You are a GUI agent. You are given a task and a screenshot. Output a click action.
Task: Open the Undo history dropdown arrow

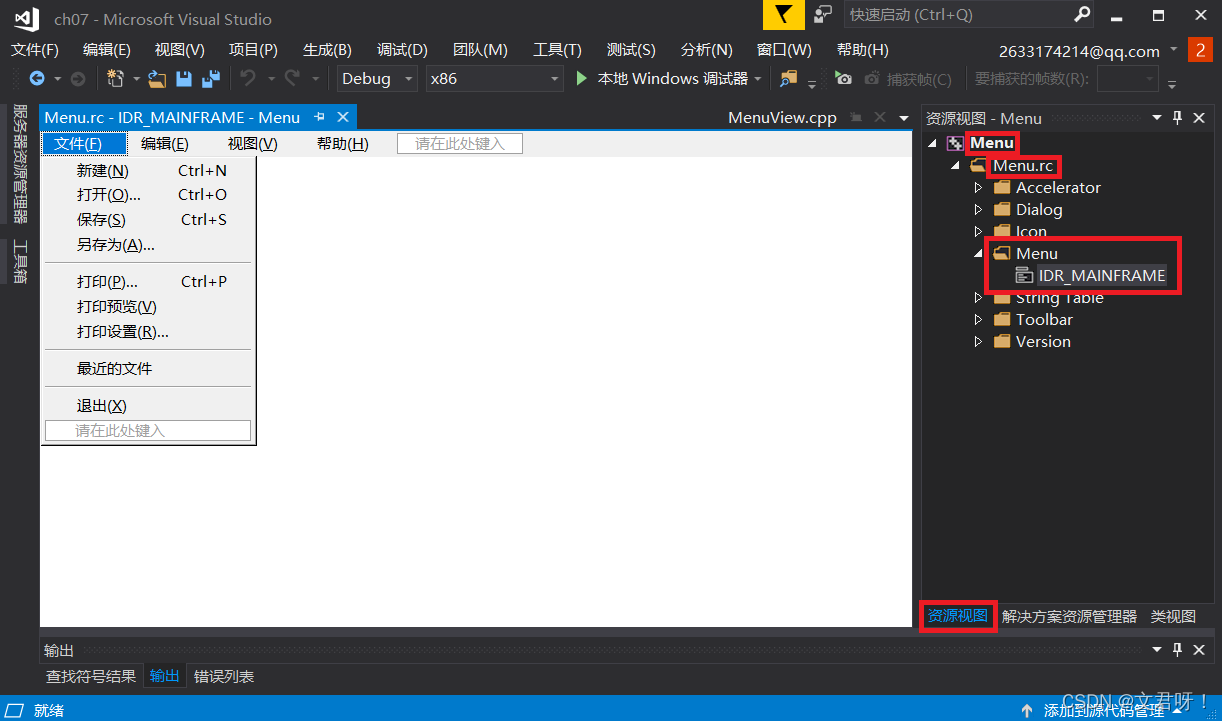[x=270, y=78]
